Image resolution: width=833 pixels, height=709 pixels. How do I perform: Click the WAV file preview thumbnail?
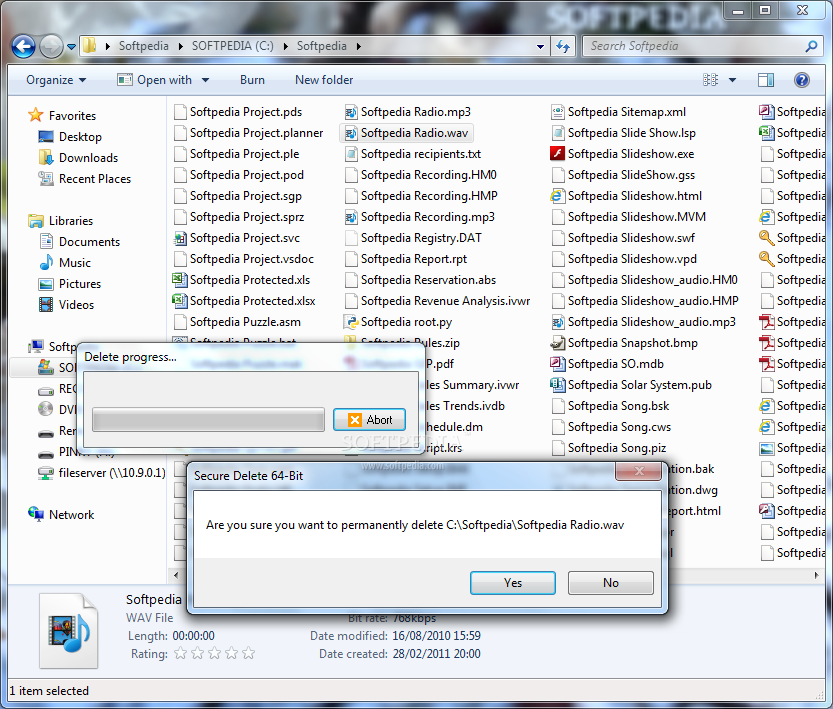pos(69,630)
